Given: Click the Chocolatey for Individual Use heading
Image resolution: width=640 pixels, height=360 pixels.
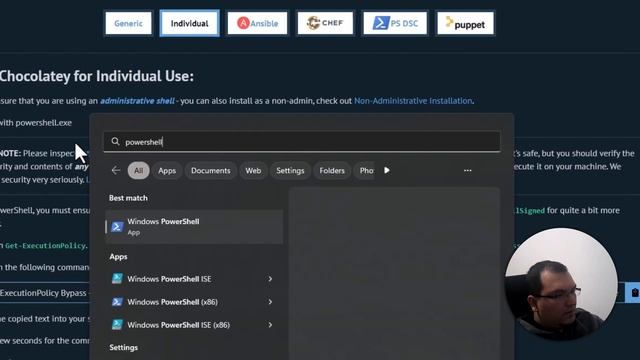Looking at the screenshot, I should coord(97,76).
